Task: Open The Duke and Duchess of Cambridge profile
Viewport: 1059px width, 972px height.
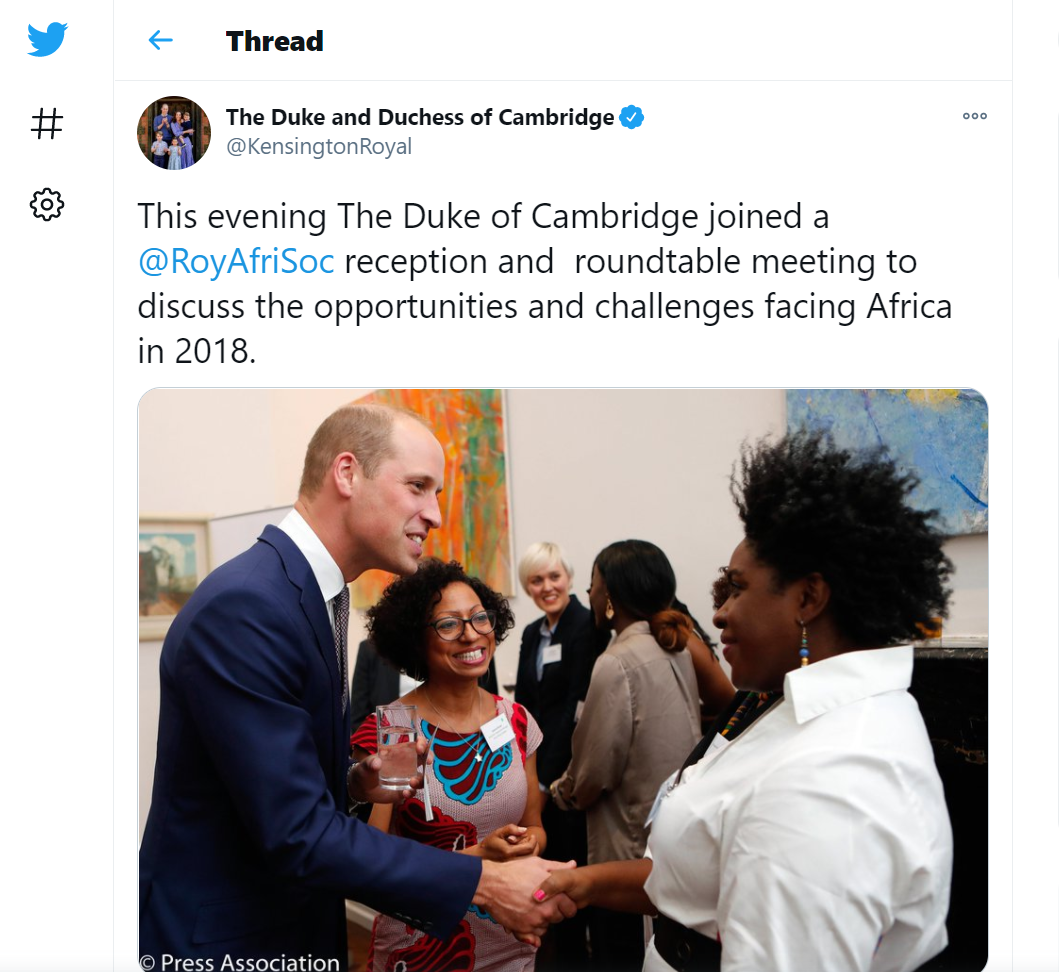Action: click(x=419, y=117)
